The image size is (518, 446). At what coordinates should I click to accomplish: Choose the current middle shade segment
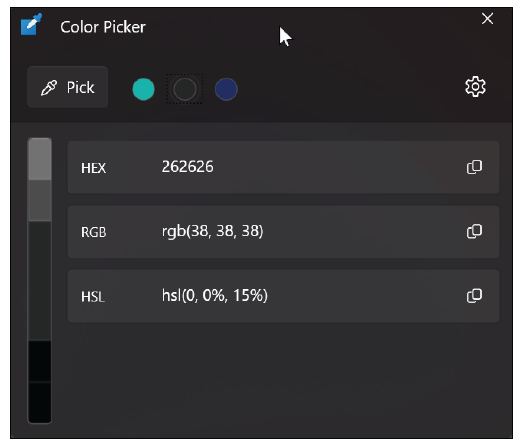pos(40,281)
